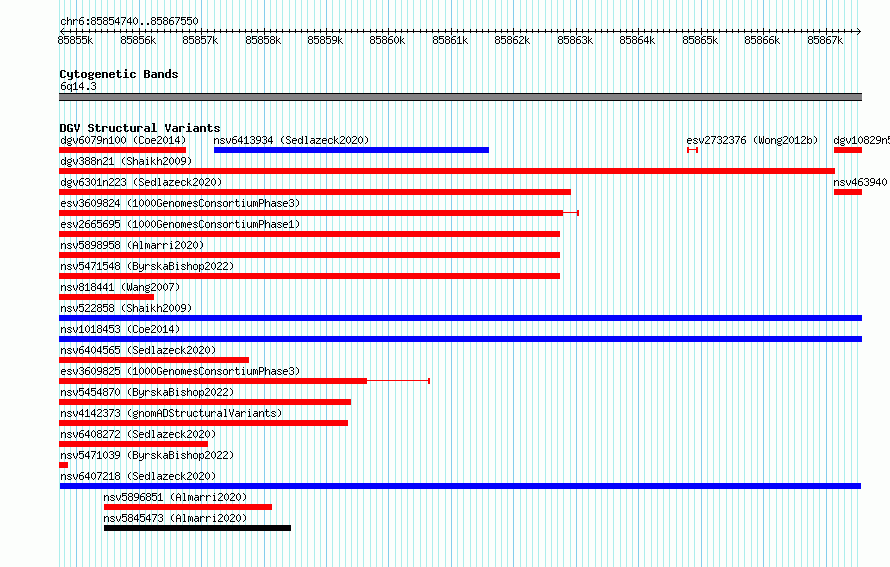This screenshot has height=567, width=890.
Task: Select the red nsv6408272 variant bar
Action: click(133, 444)
